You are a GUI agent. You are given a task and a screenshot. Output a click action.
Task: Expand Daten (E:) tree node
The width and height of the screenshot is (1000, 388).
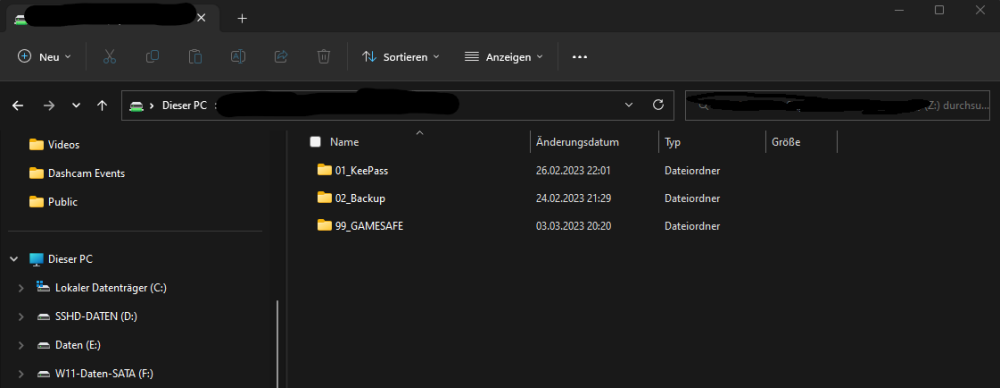(21, 345)
